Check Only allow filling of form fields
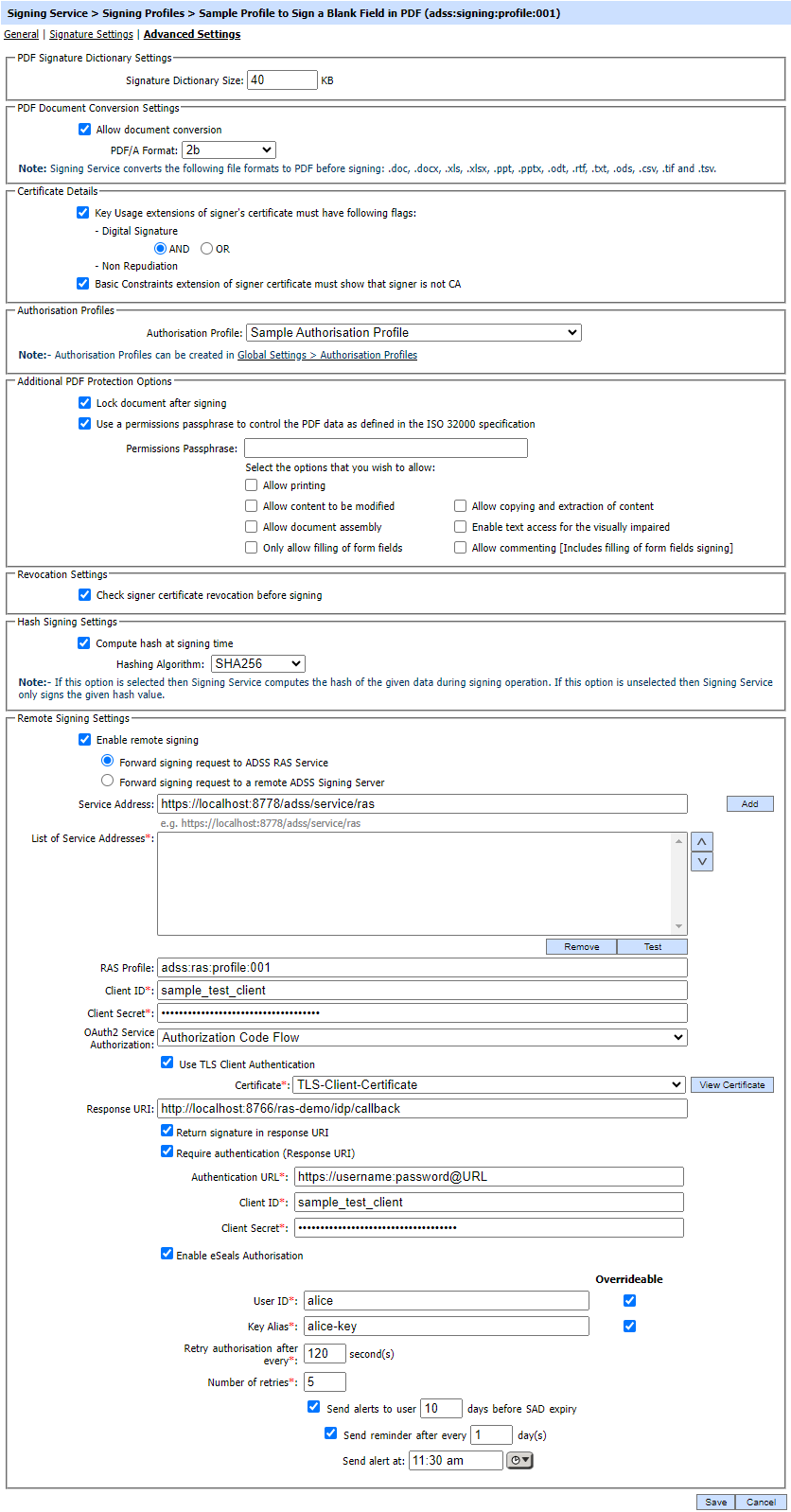 click(x=251, y=547)
